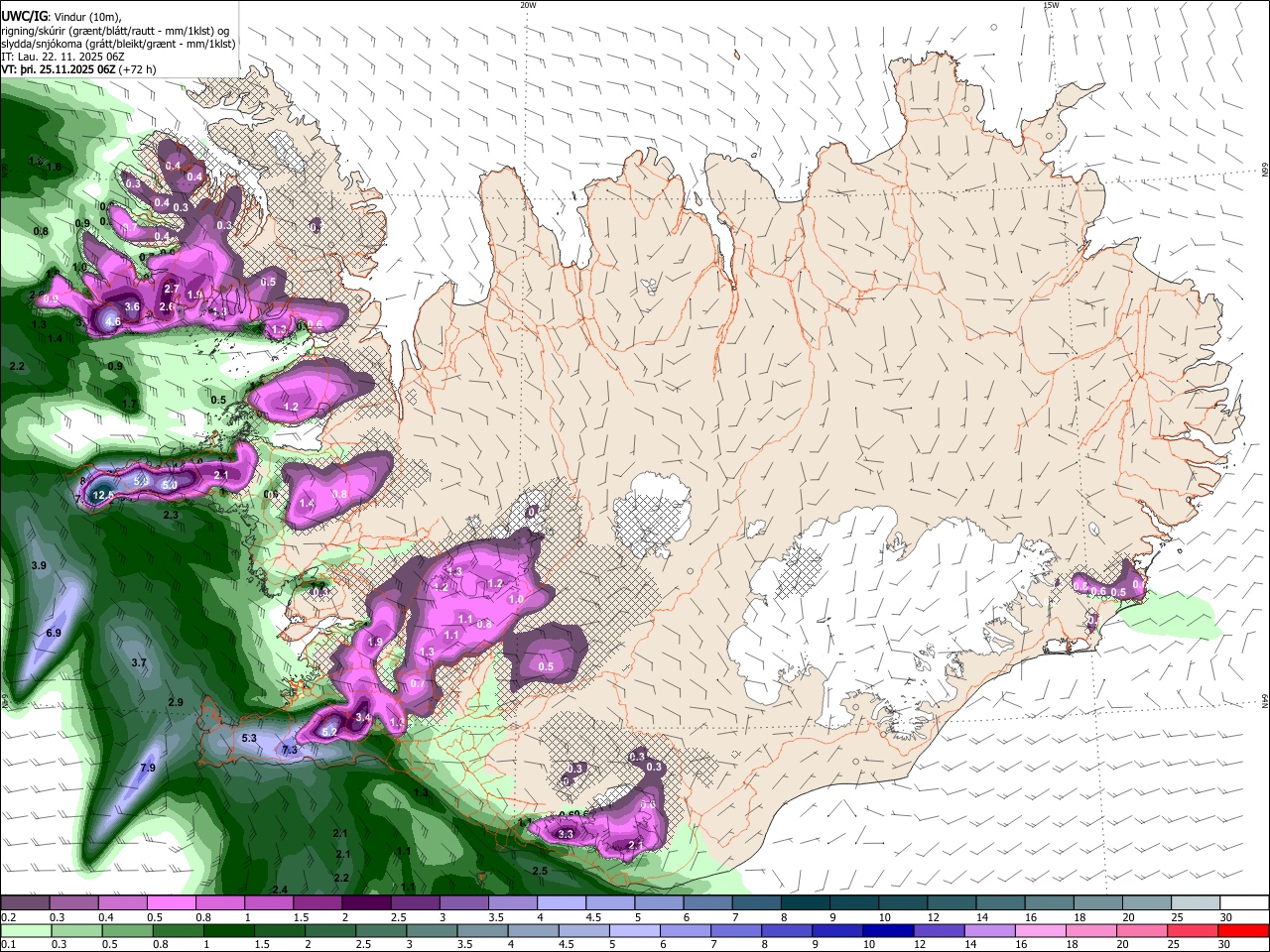The image size is (1270, 952).
Task: Click the 7.9 value in the rain band
Action: [x=148, y=768]
